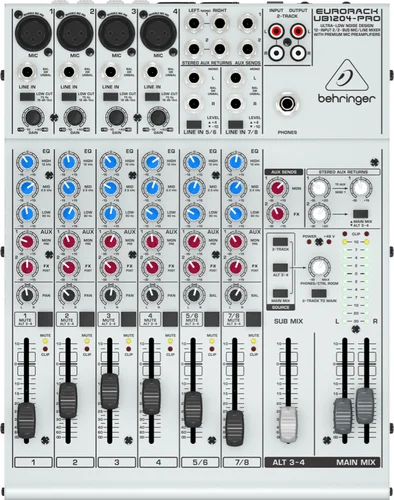This screenshot has height=500, width=394.
Task: Select MAIN MIX as the monitoring source
Action: pyautogui.click(x=280, y=293)
